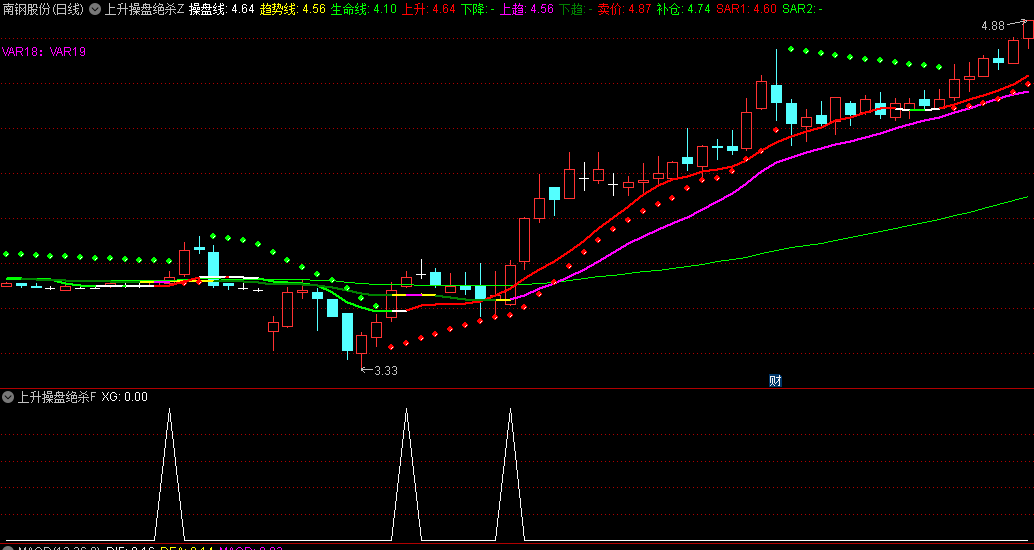Click the second XG signal peak
This screenshot has height=550, width=1034.
coord(406,410)
